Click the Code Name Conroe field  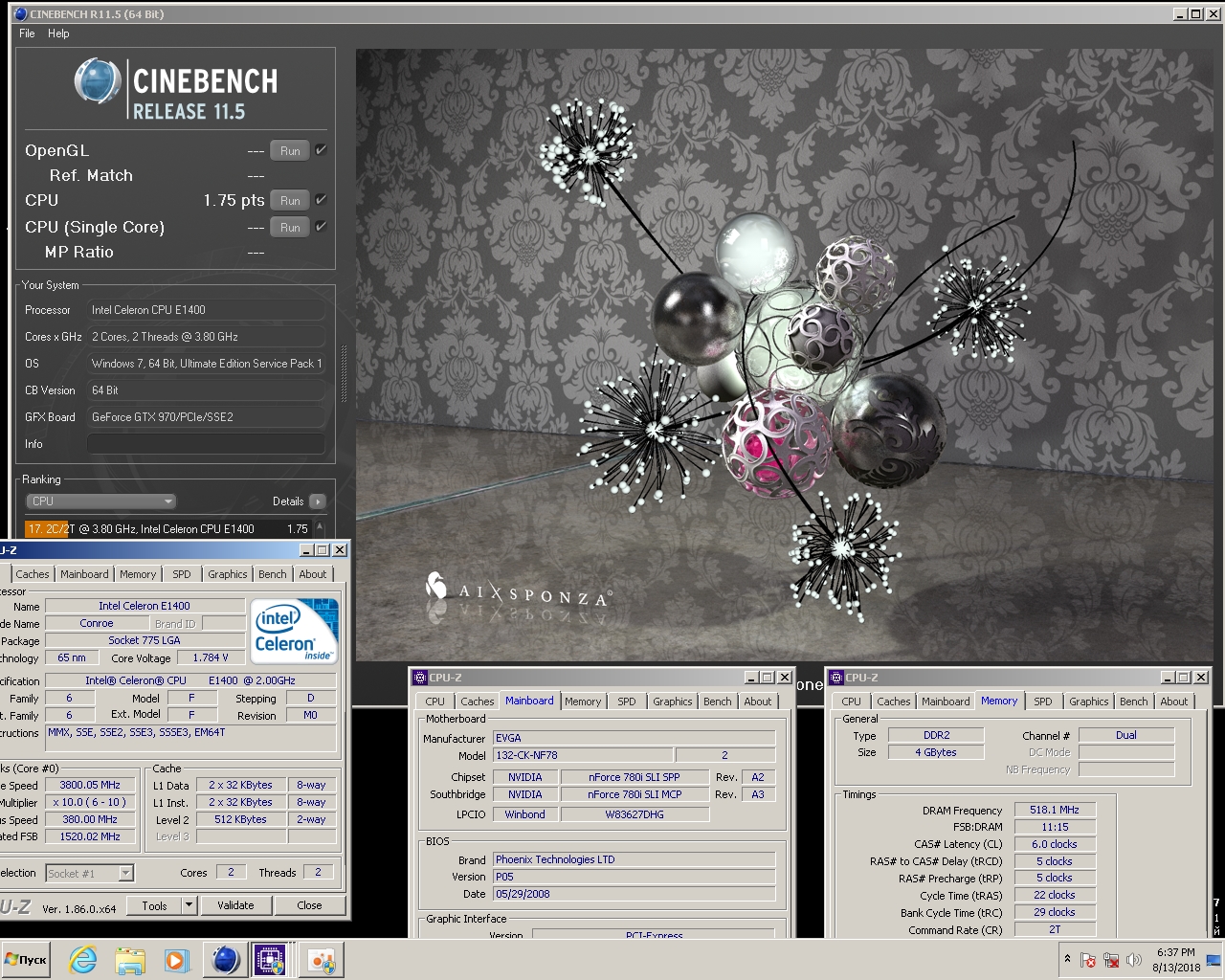tap(96, 623)
